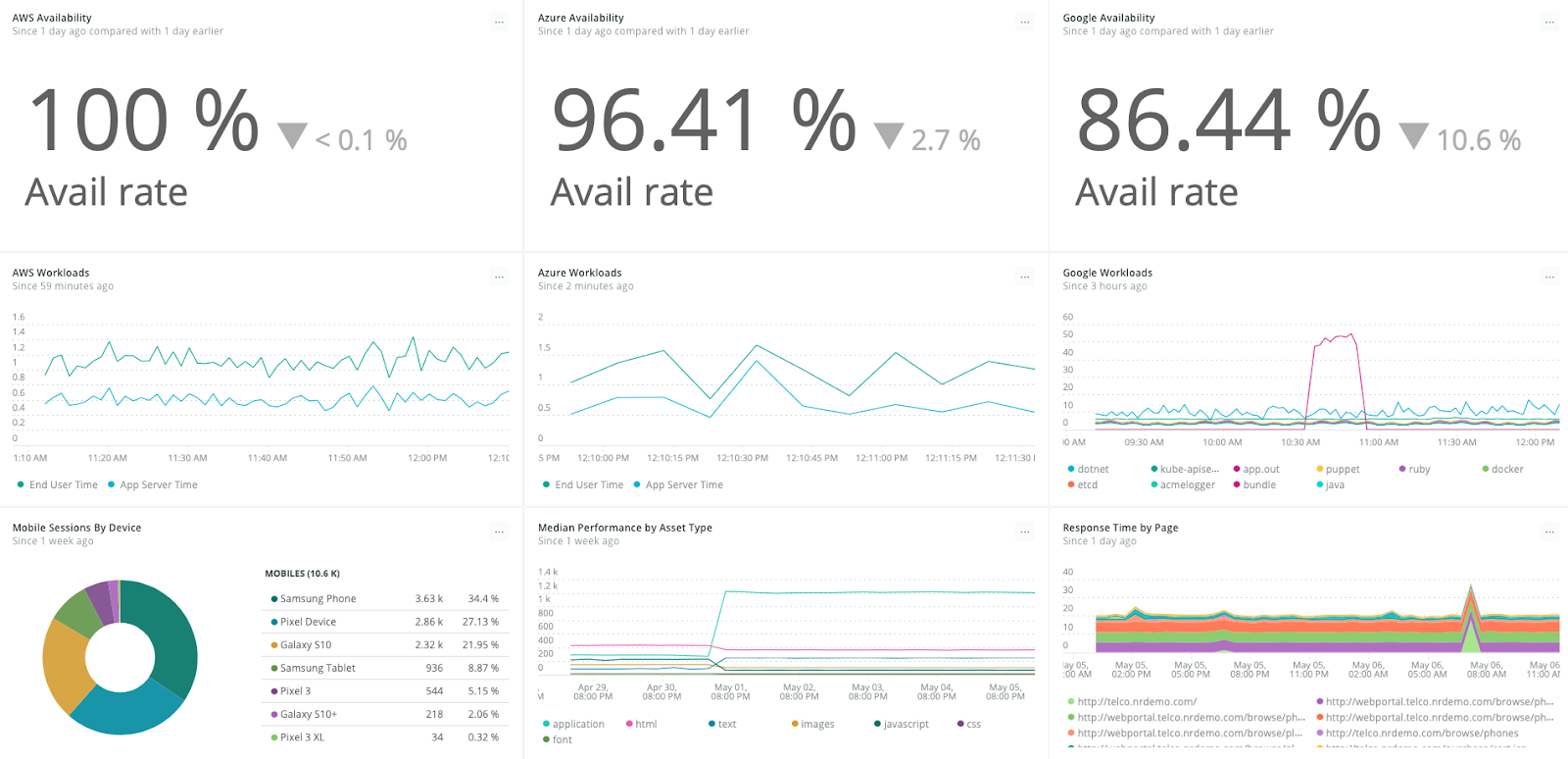This screenshot has width=1568, height=759.
Task: Toggle the bundle legend series
Action: [x=1254, y=484]
